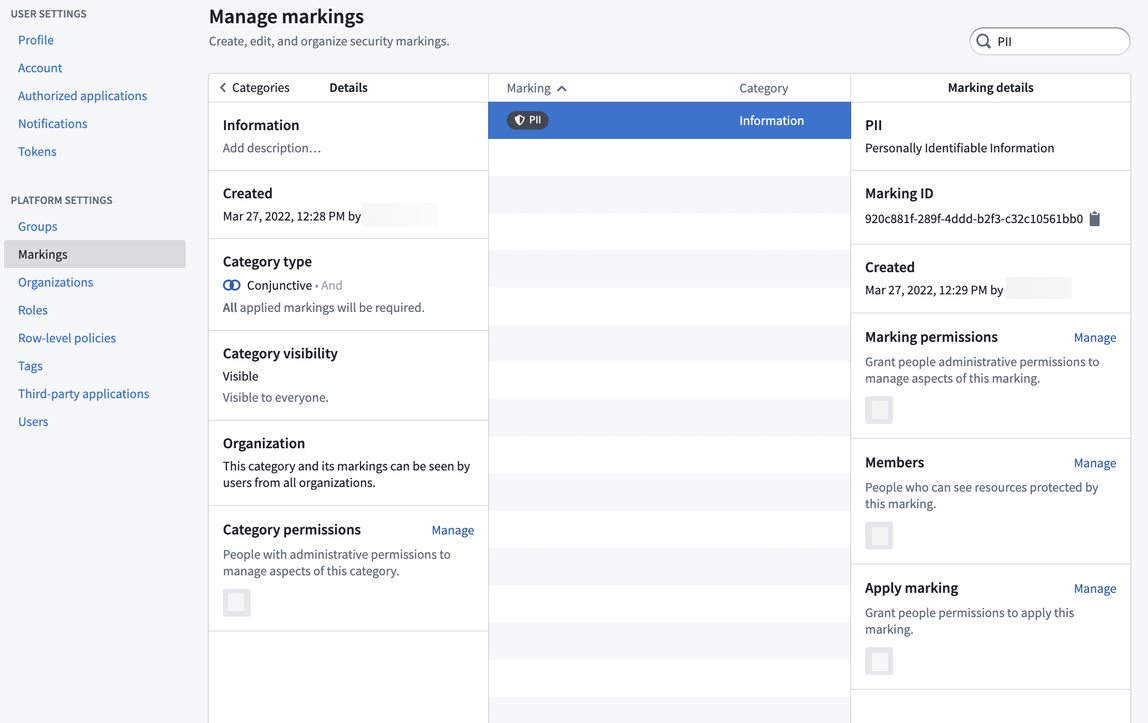
Task: Go to Third-party applications
Action: (83, 394)
